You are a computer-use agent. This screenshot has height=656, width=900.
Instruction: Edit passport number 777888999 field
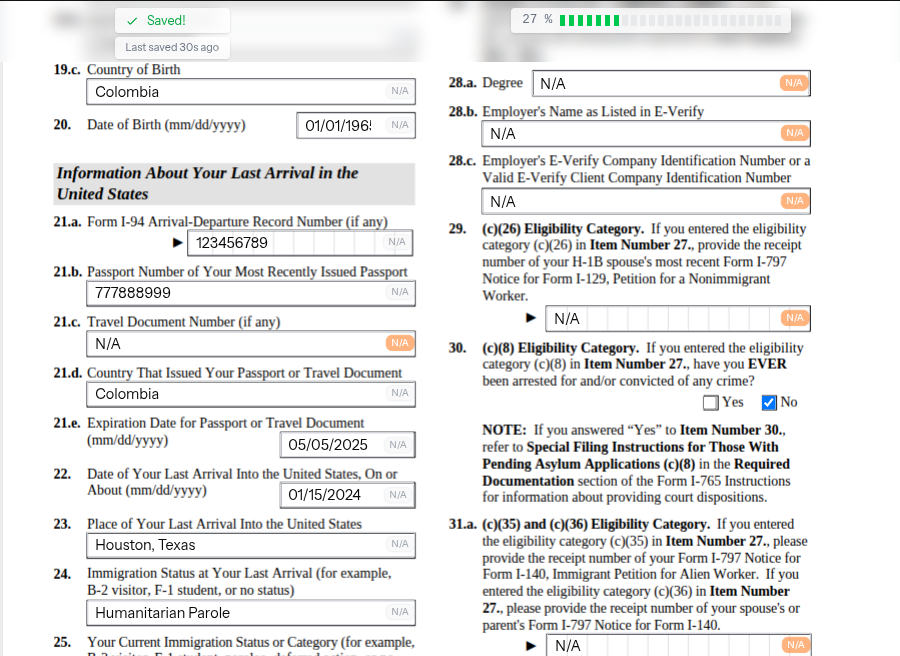[235, 293]
